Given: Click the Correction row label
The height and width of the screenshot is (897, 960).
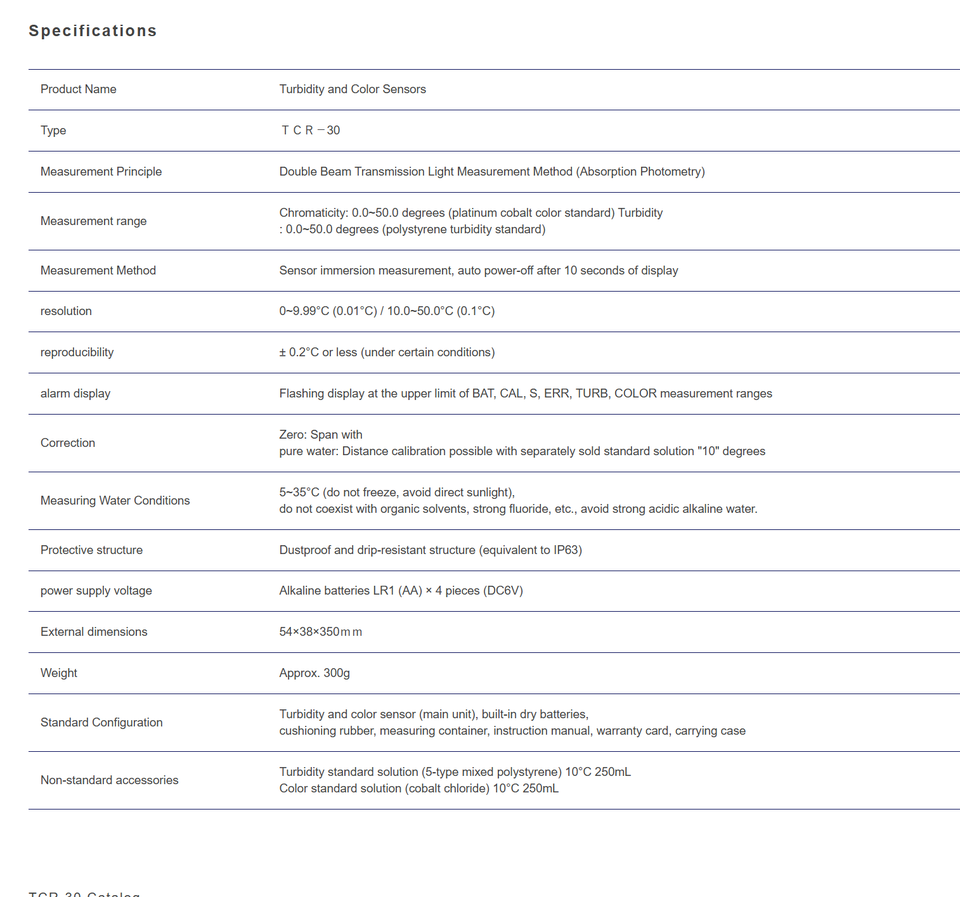Looking at the screenshot, I should [68, 443].
